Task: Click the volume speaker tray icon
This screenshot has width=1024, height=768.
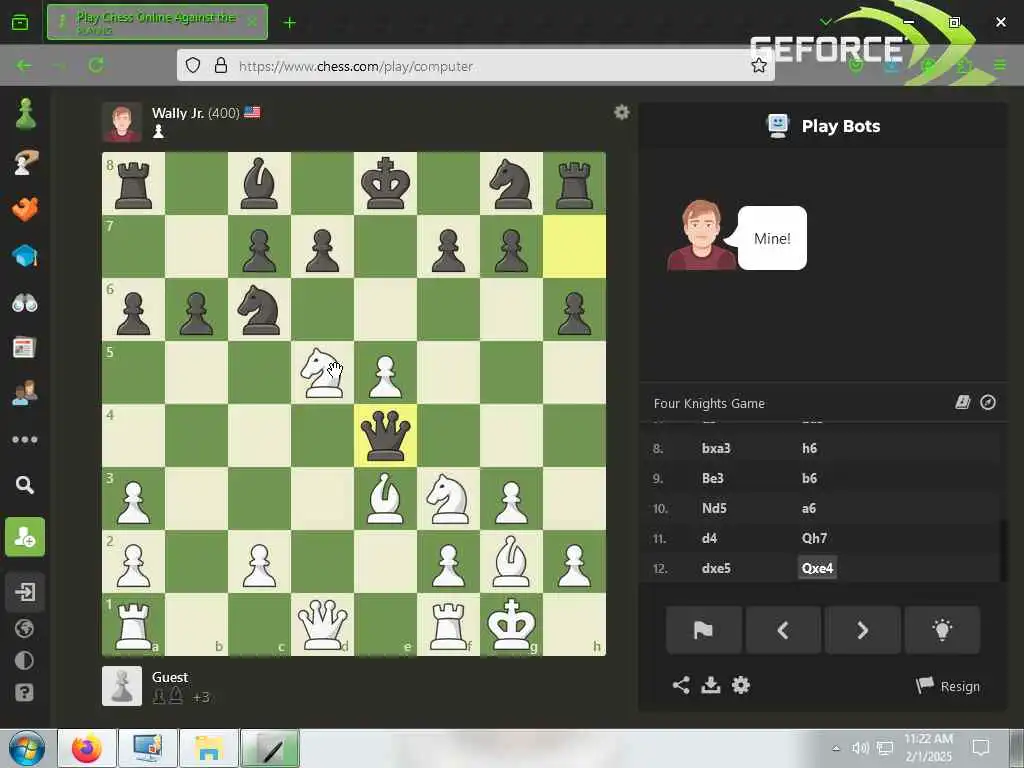Action: (x=860, y=748)
